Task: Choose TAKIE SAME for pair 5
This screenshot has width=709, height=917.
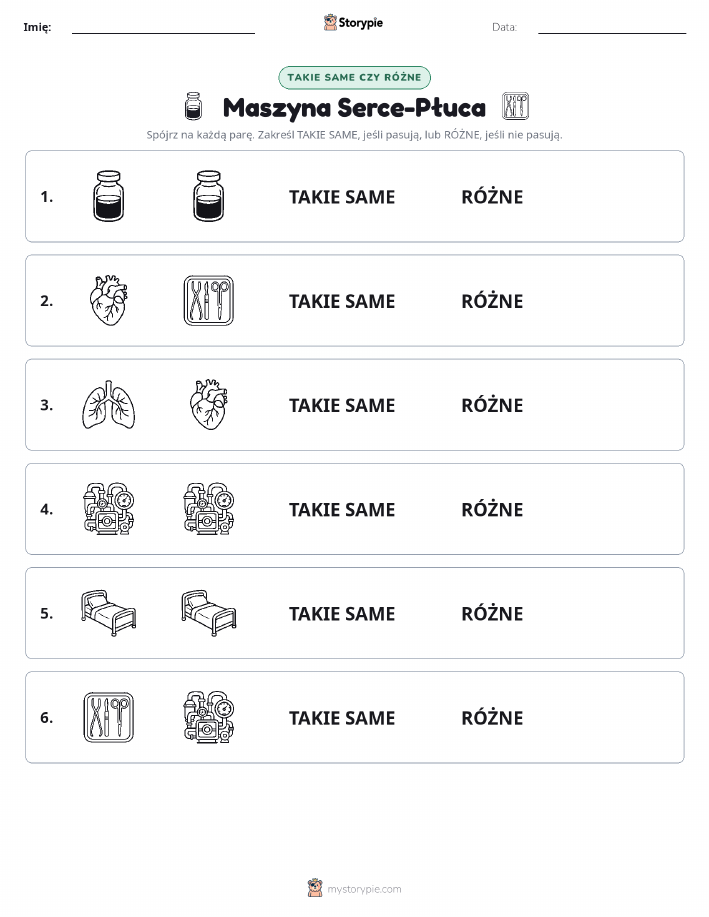Action: click(342, 613)
